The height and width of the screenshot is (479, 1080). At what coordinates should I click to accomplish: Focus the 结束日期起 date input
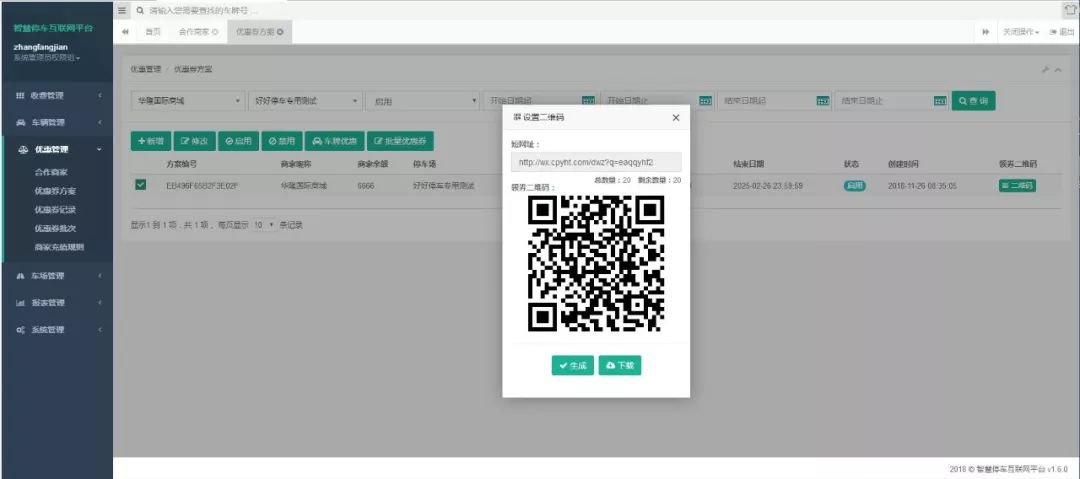coord(767,101)
